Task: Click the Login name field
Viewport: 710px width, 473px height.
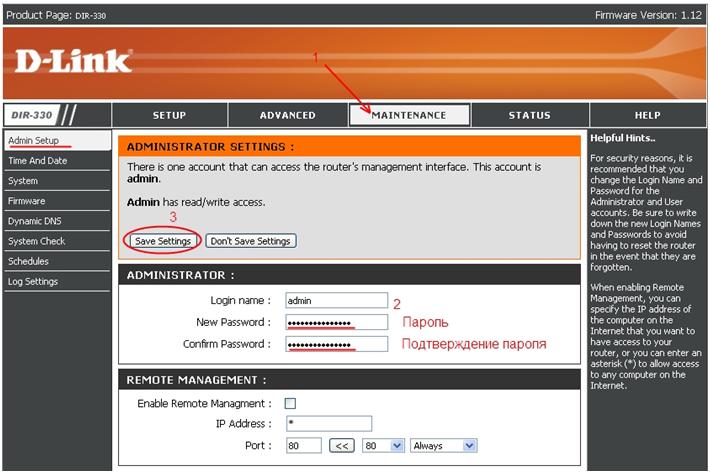Action: (335, 300)
